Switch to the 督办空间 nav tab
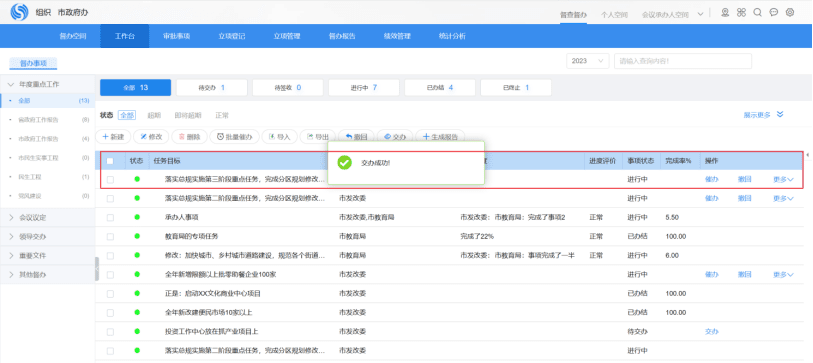 (73, 36)
